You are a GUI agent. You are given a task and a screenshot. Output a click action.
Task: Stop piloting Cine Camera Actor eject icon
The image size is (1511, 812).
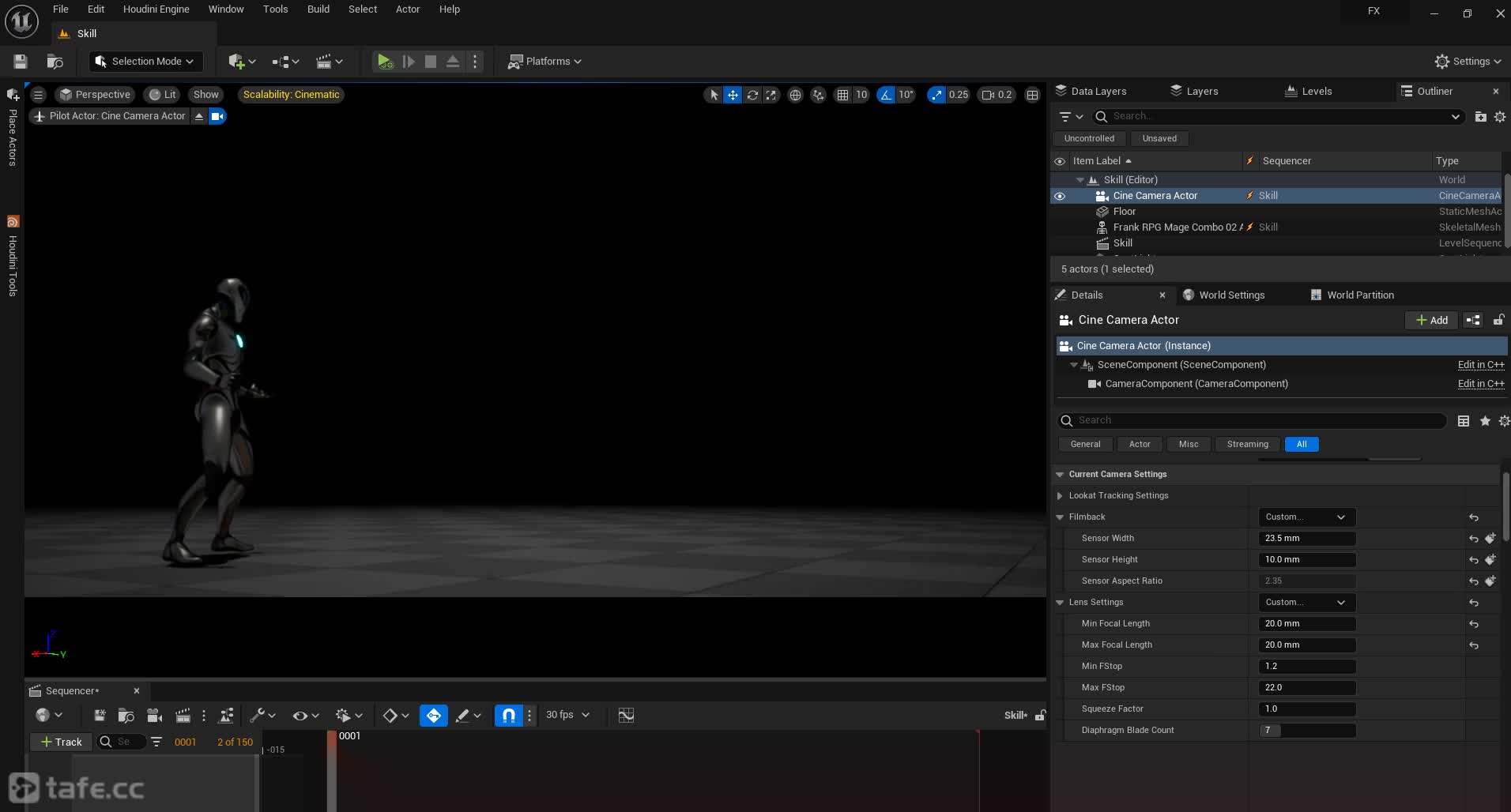click(x=199, y=116)
